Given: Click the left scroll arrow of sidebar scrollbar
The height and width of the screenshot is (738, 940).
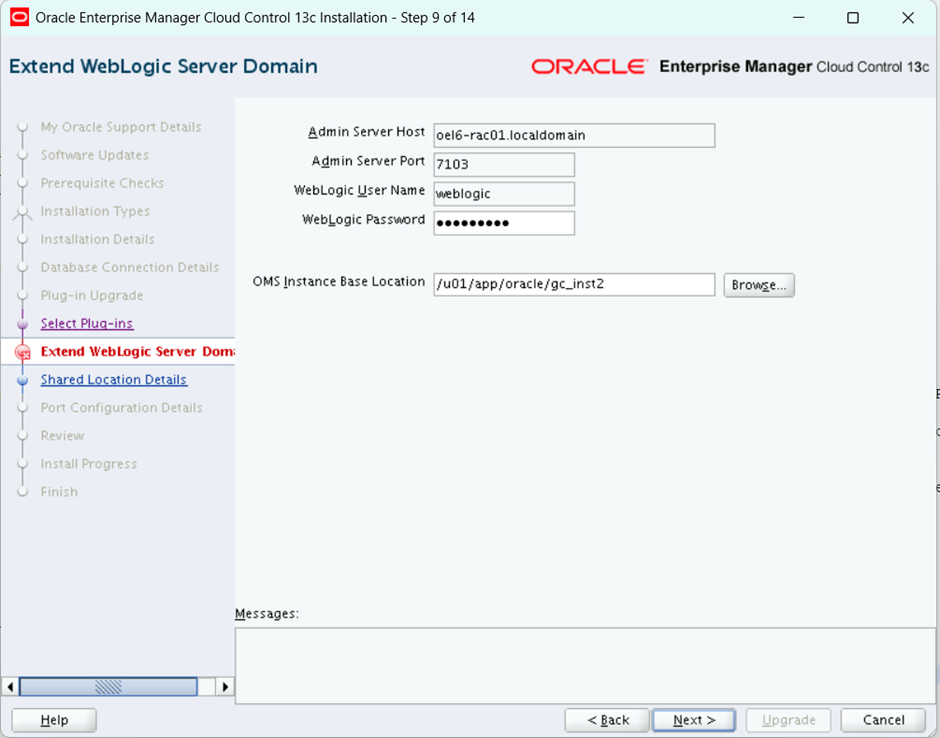Looking at the screenshot, I should [x=11, y=687].
